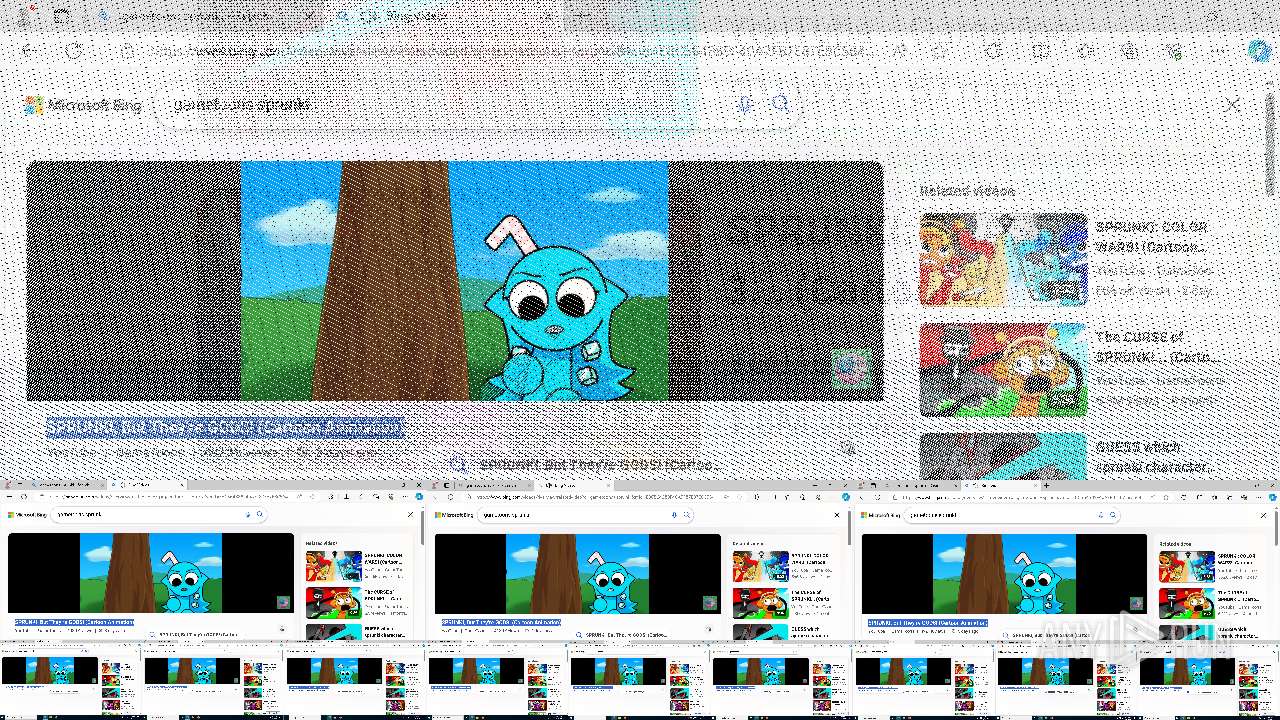Open the highlighted Sprunki video title link
The image size is (1280, 720).
(x=225, y=427)
